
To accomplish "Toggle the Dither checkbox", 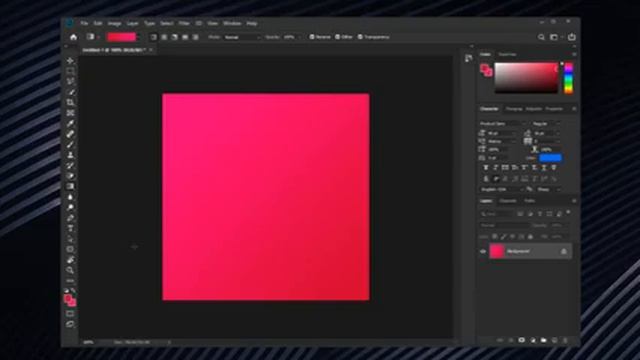I will (338, 37).
